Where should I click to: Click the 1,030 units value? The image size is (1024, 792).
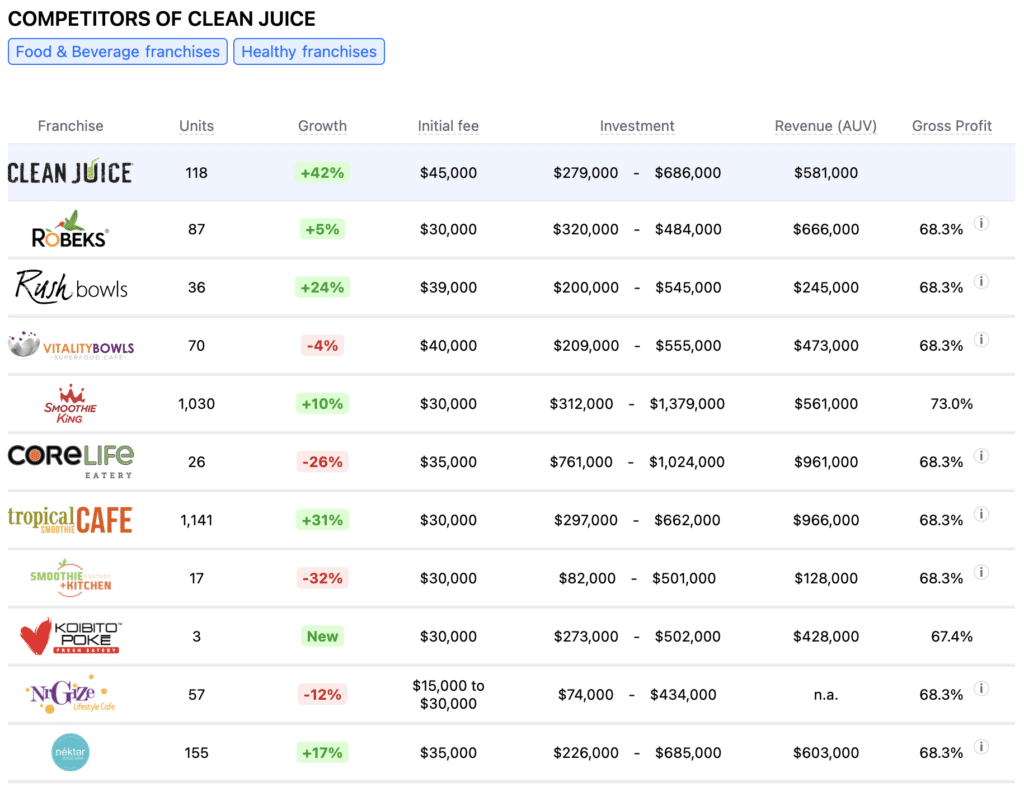(x=197, y=404)
